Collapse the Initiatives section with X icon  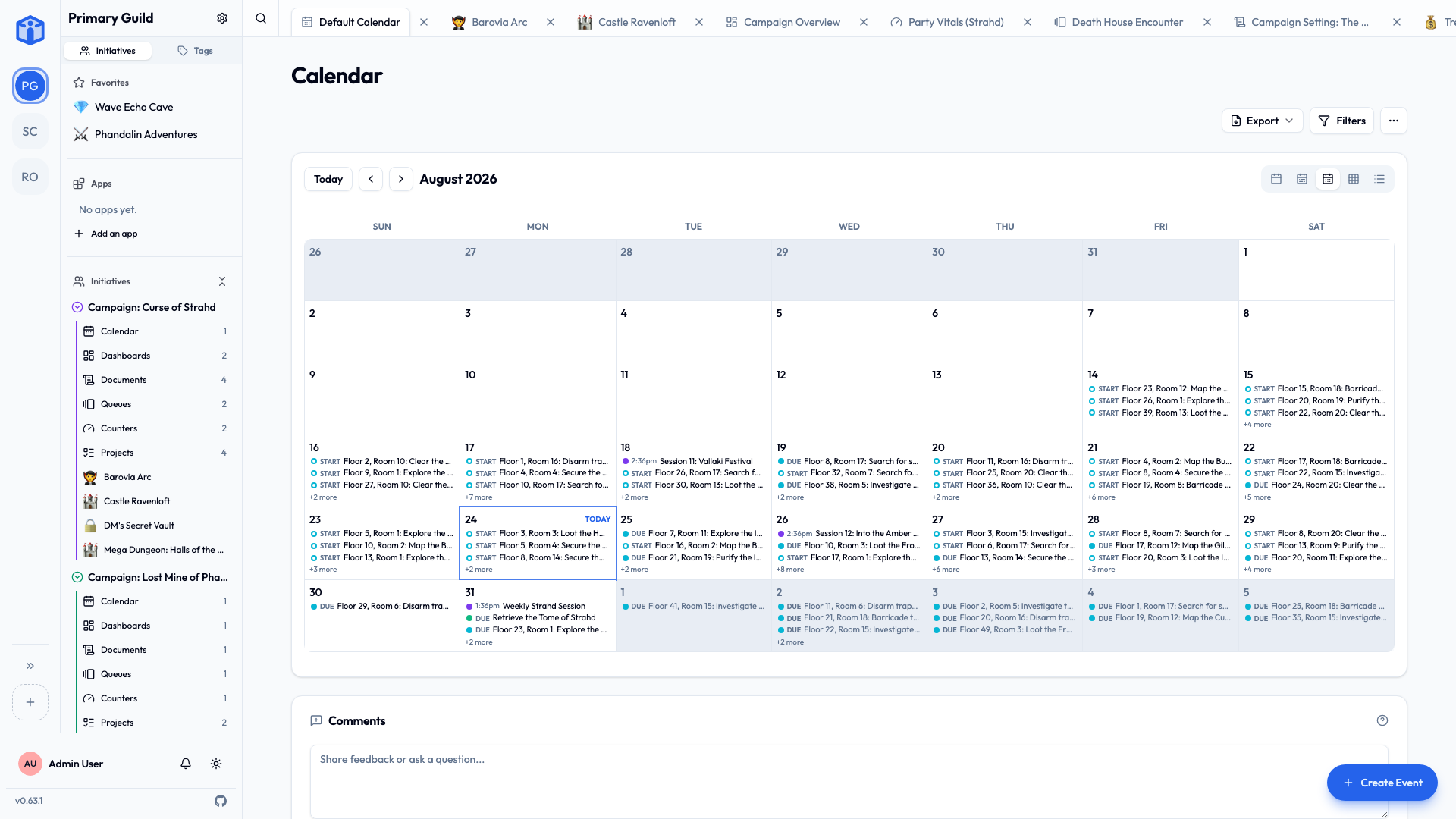(222, 281)
